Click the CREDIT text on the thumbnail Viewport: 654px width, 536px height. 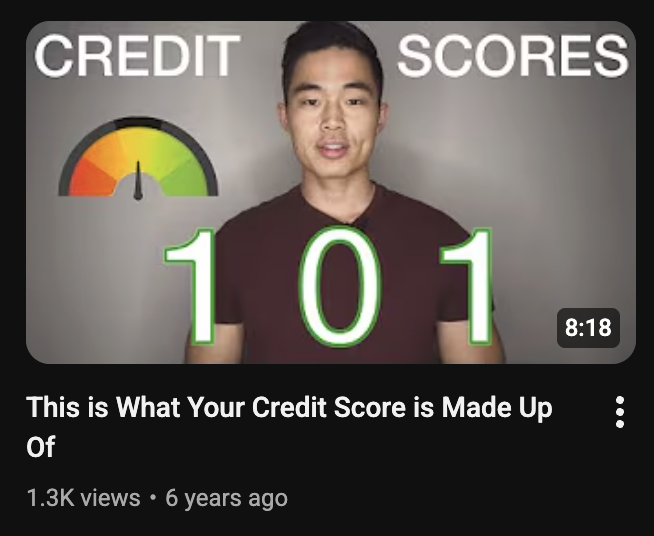[137, 56]
